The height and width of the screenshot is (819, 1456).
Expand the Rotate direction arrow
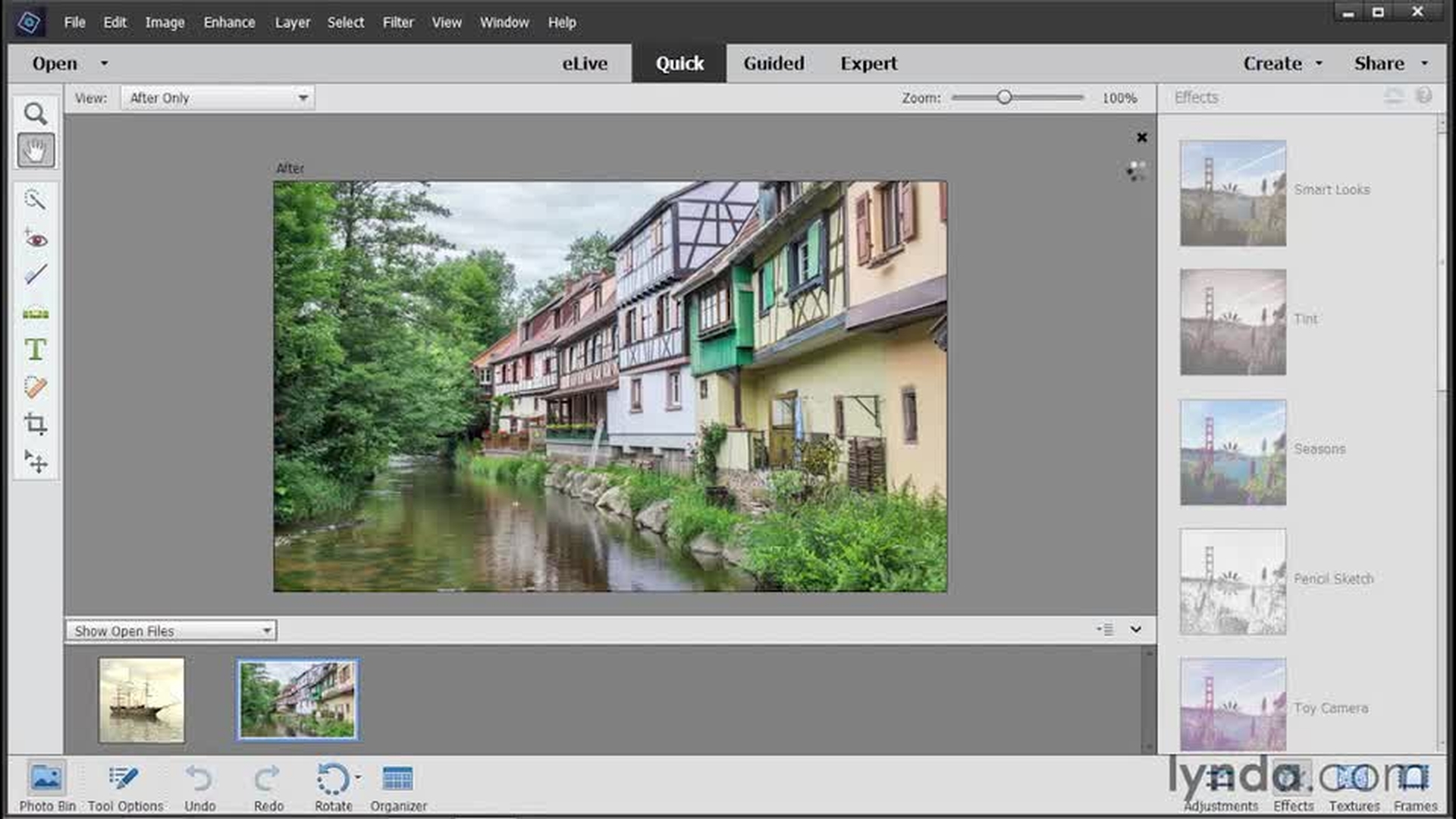(x=358, y=777)
